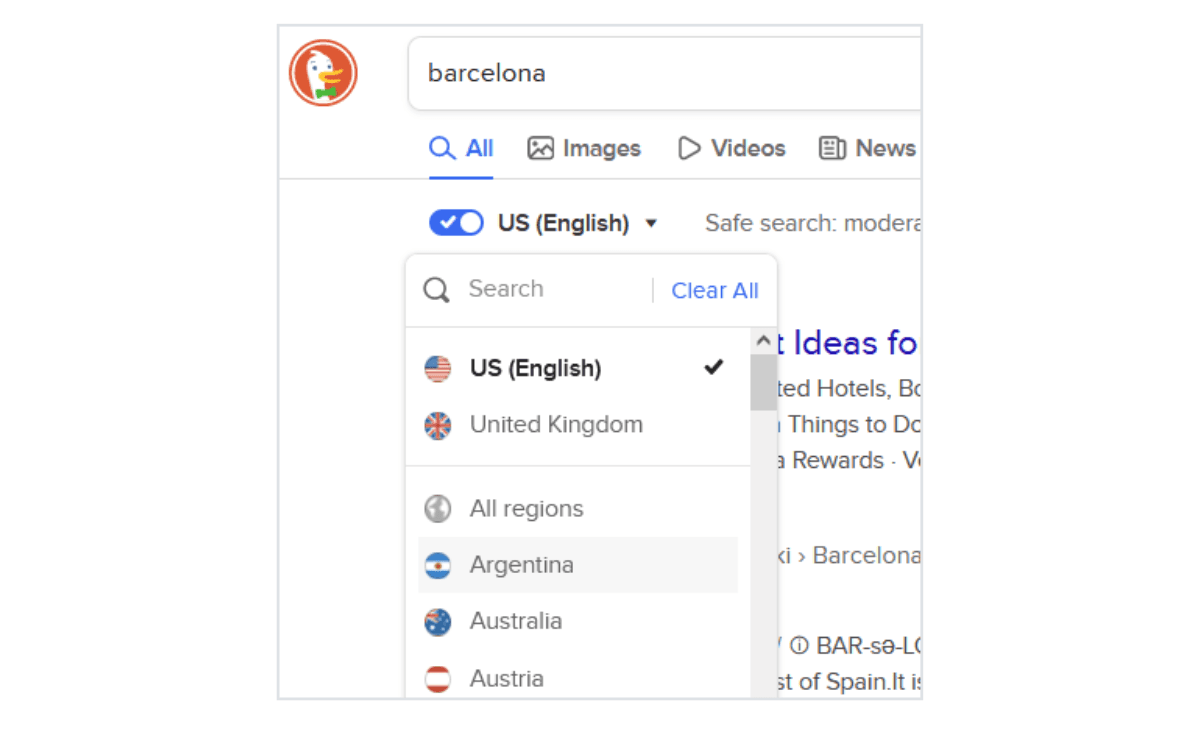Select United Kingdom region
Screen dimensions: 1200x732
578,425
